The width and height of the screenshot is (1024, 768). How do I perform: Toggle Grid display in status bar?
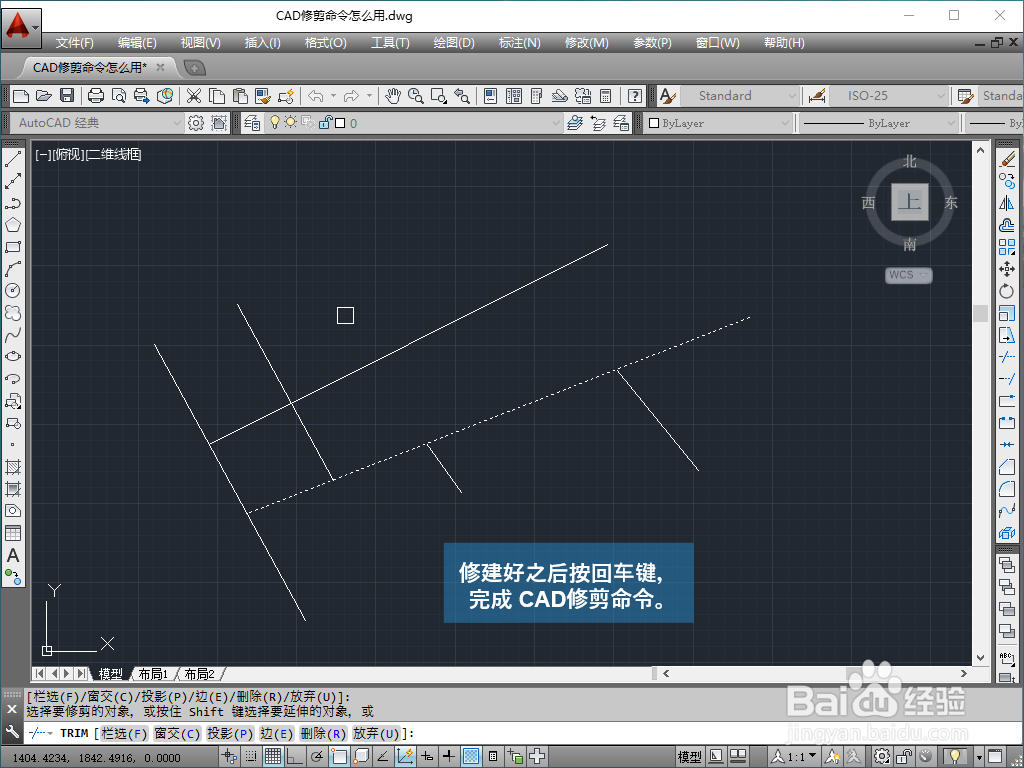tap(273, 757)
